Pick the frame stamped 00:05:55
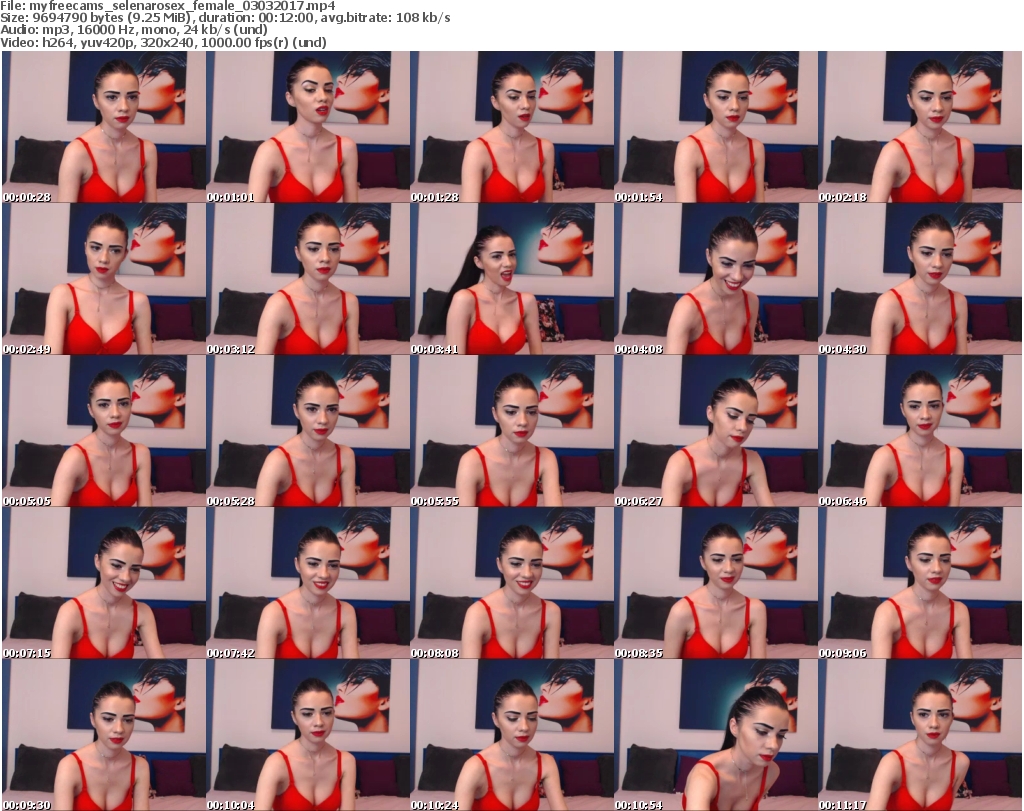The height and width of the screenshot is (811, 1024). (x=511, y=432)
